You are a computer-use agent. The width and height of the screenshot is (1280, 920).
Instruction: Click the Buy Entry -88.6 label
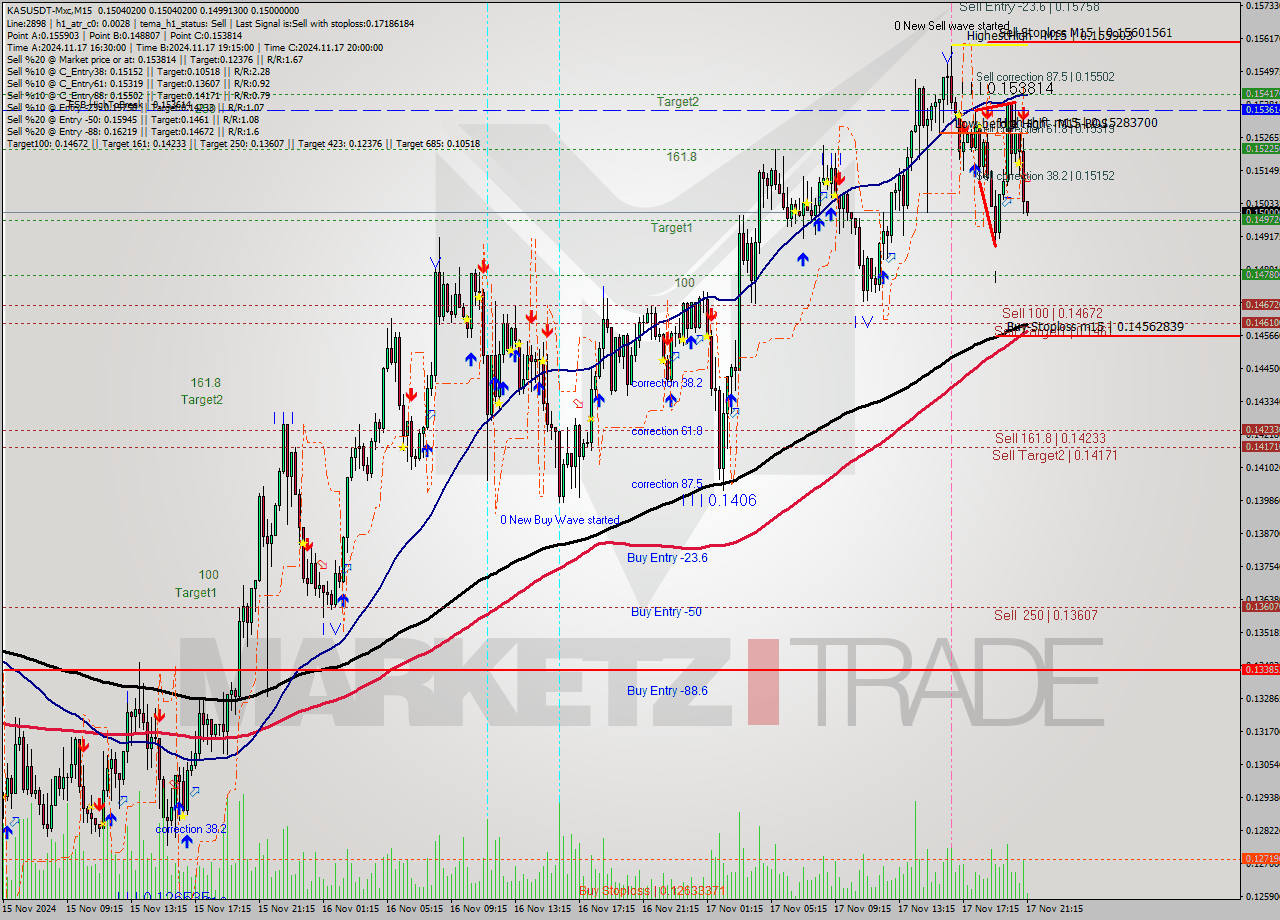(x=667, y=690)
